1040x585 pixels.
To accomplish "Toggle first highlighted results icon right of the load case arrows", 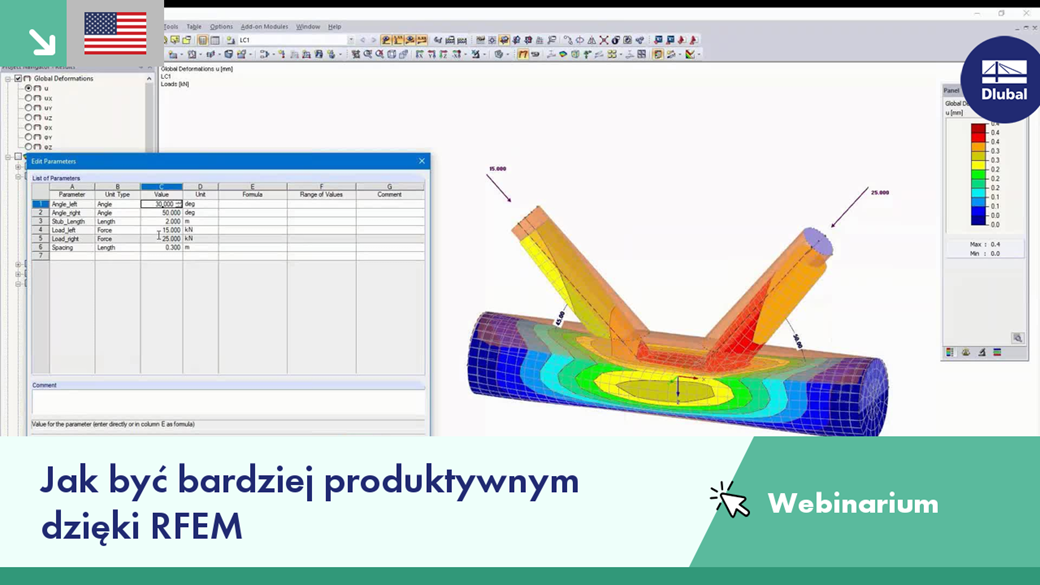I will (386, 40).
